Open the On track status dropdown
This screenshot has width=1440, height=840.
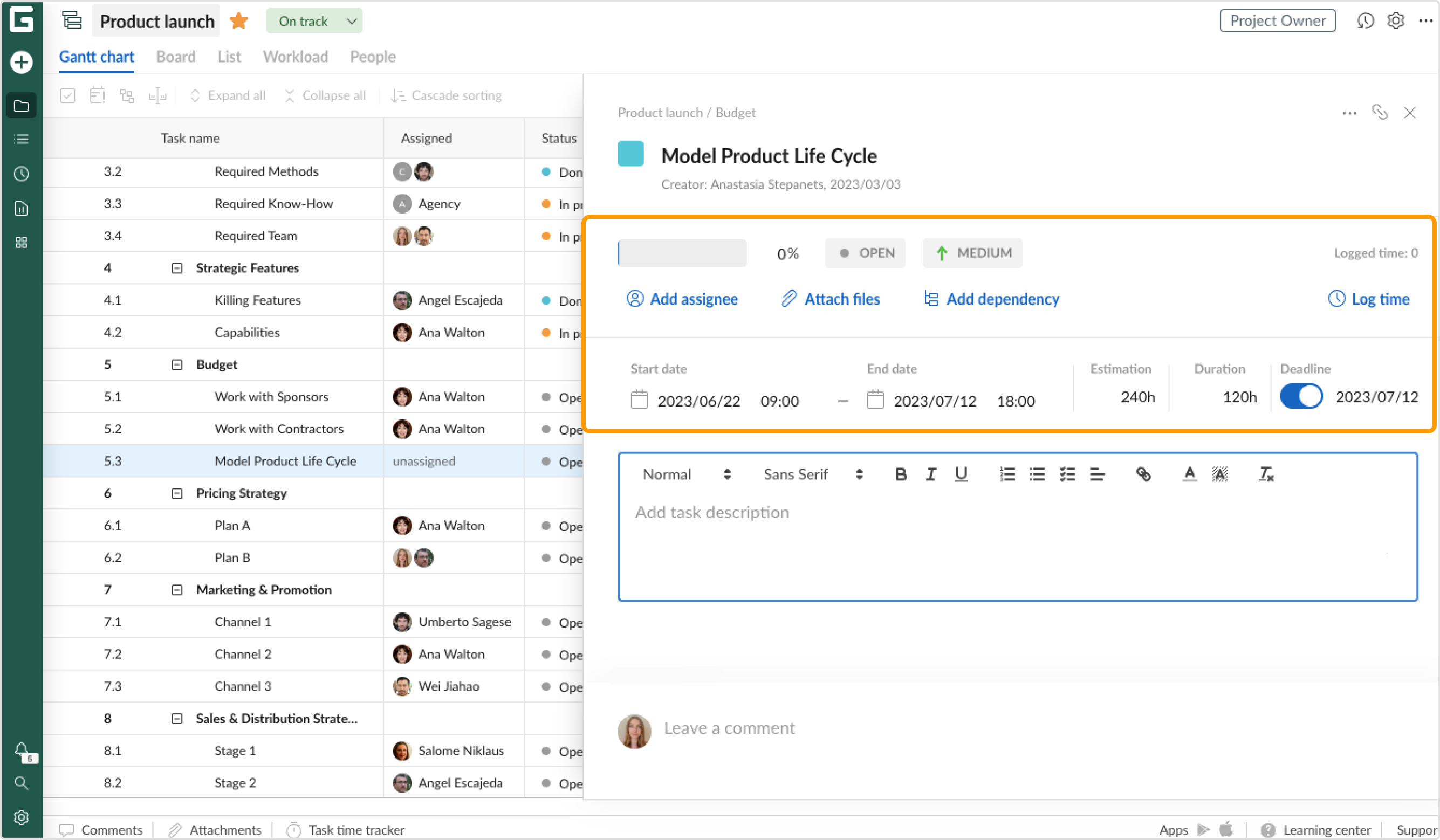point(314,21)
